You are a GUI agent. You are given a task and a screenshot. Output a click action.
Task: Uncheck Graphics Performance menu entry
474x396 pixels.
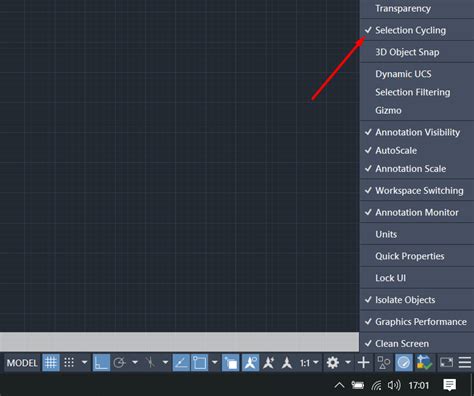pyautogui.click(x=417, y=322)
